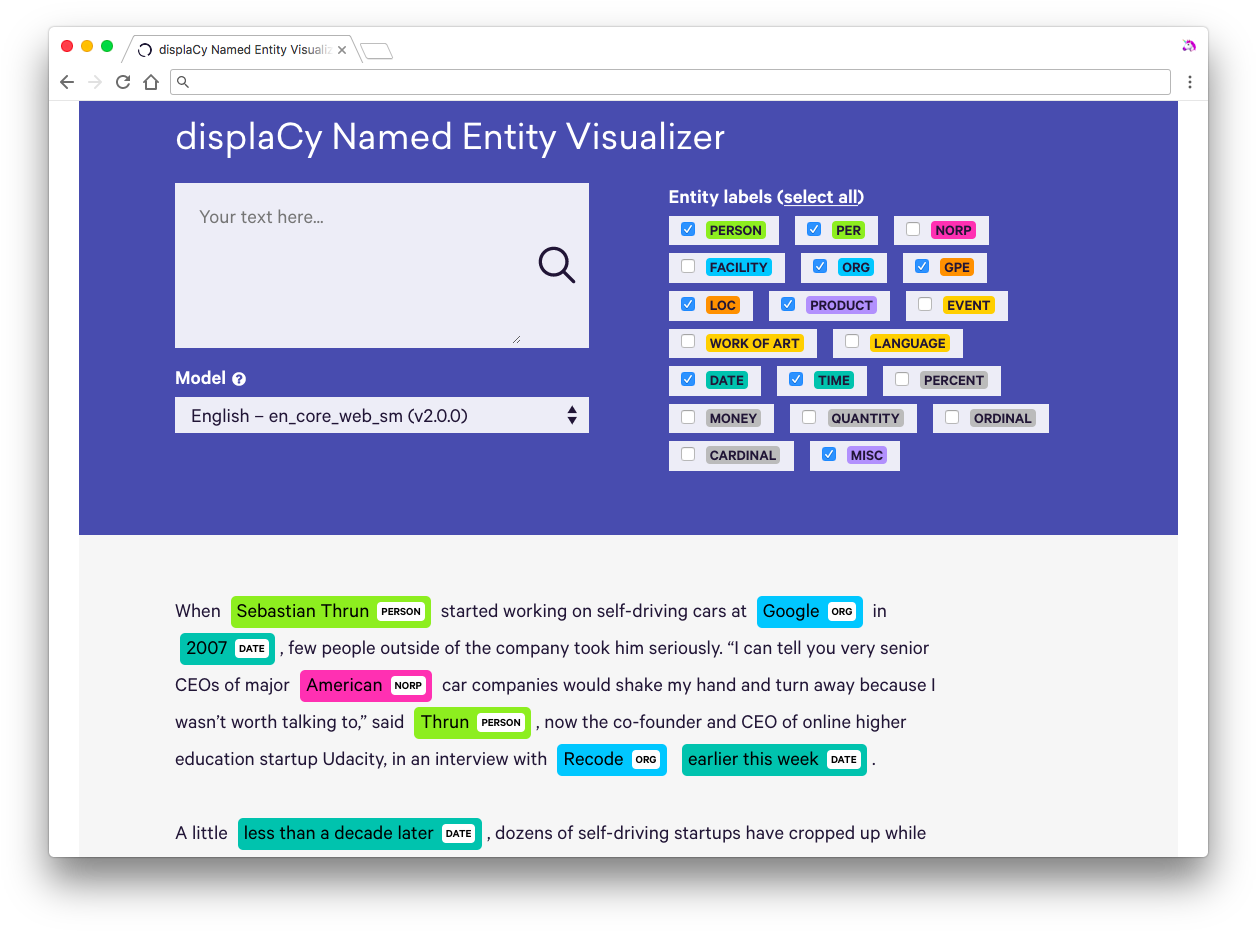Enable the MONEY entity label checkbox

click(x=688, y=418)
